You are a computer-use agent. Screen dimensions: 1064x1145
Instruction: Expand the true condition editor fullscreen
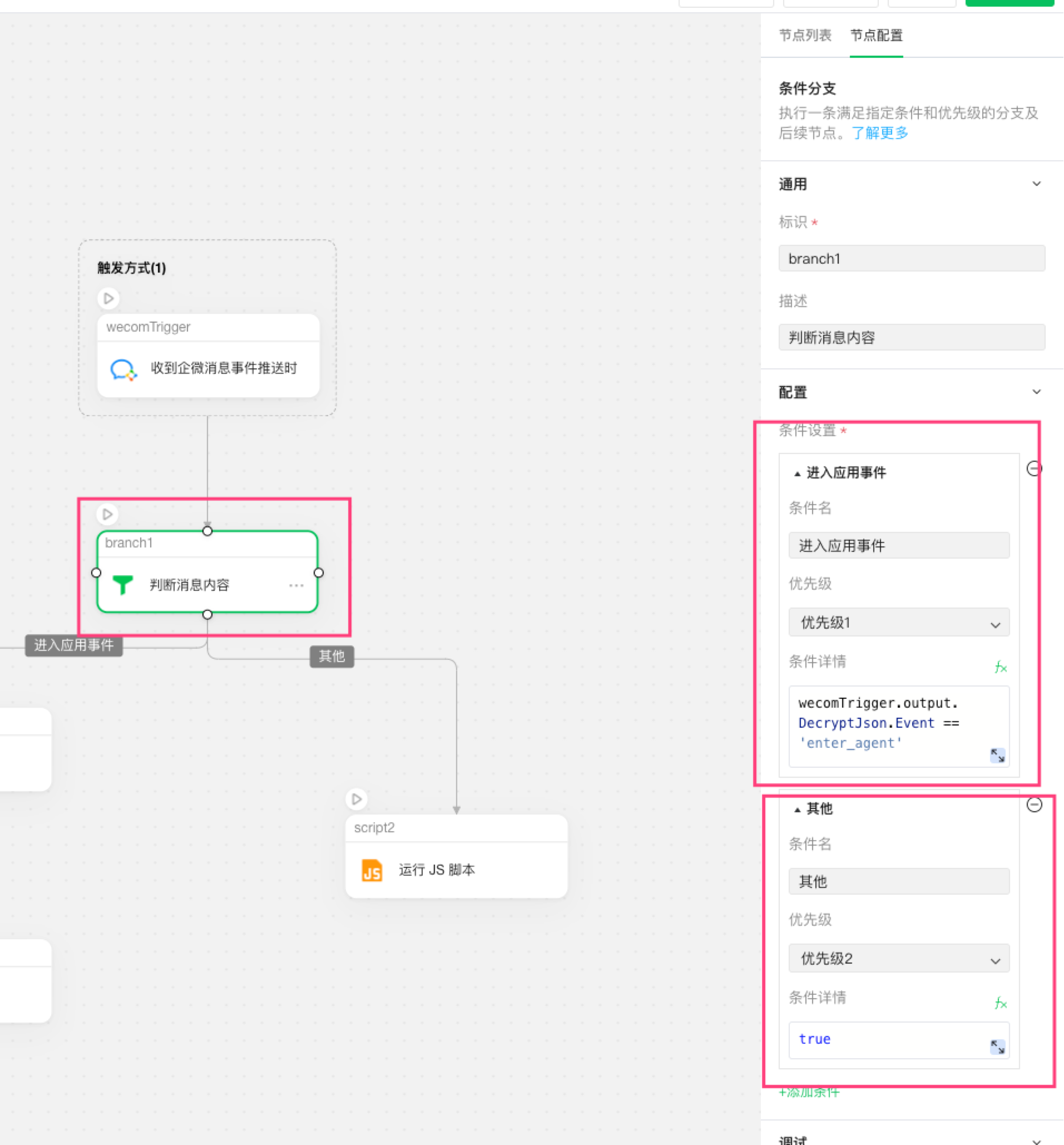click(x=997, y=1047)
